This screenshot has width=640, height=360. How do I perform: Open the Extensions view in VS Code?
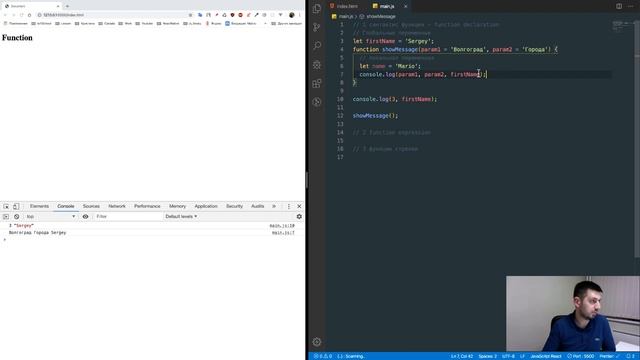[x=317, y=83]
